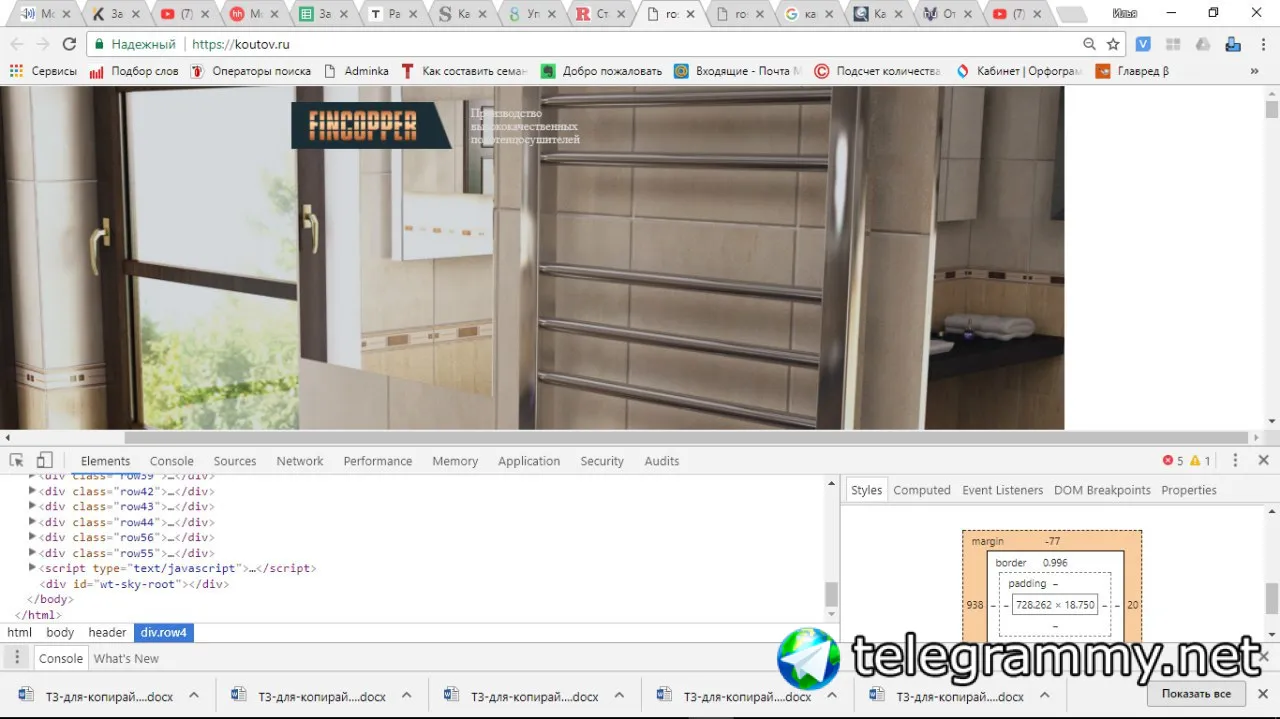This screenshot has height=719, width=1280.
Task: Click the zoom magnifier icon in address bar
Action: pyautogui.click(x=1089, y=44)
